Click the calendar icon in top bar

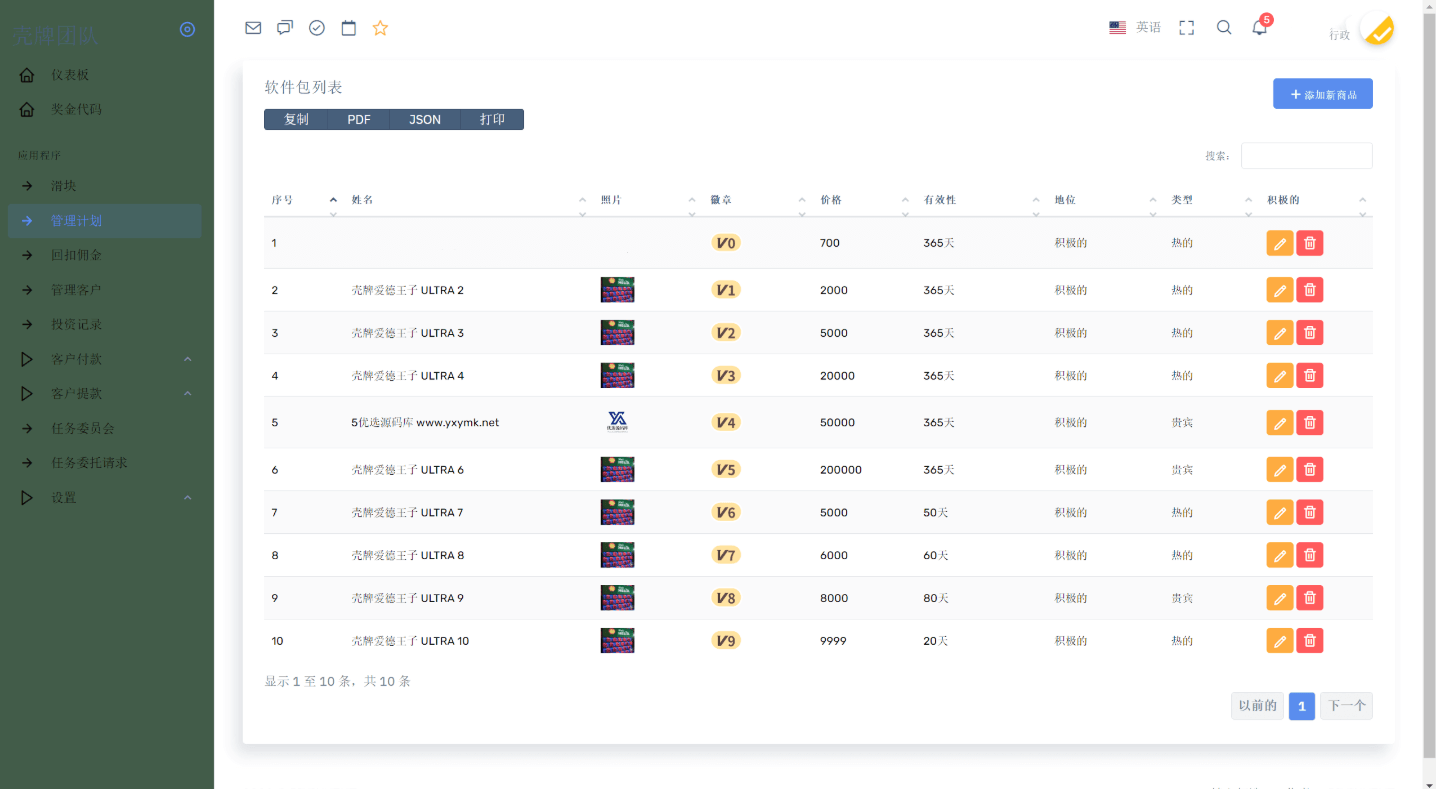(x=349, y=28)
